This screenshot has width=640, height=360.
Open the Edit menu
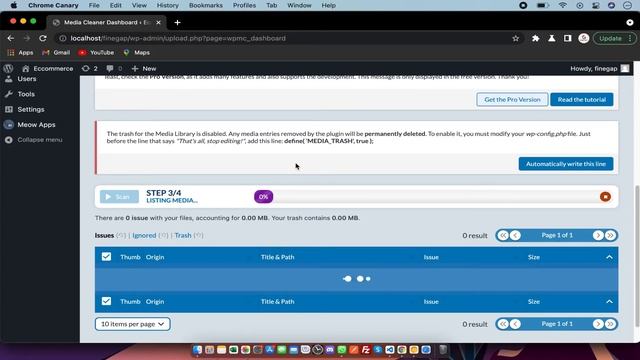pyautogui.click(x=116, y=5)
